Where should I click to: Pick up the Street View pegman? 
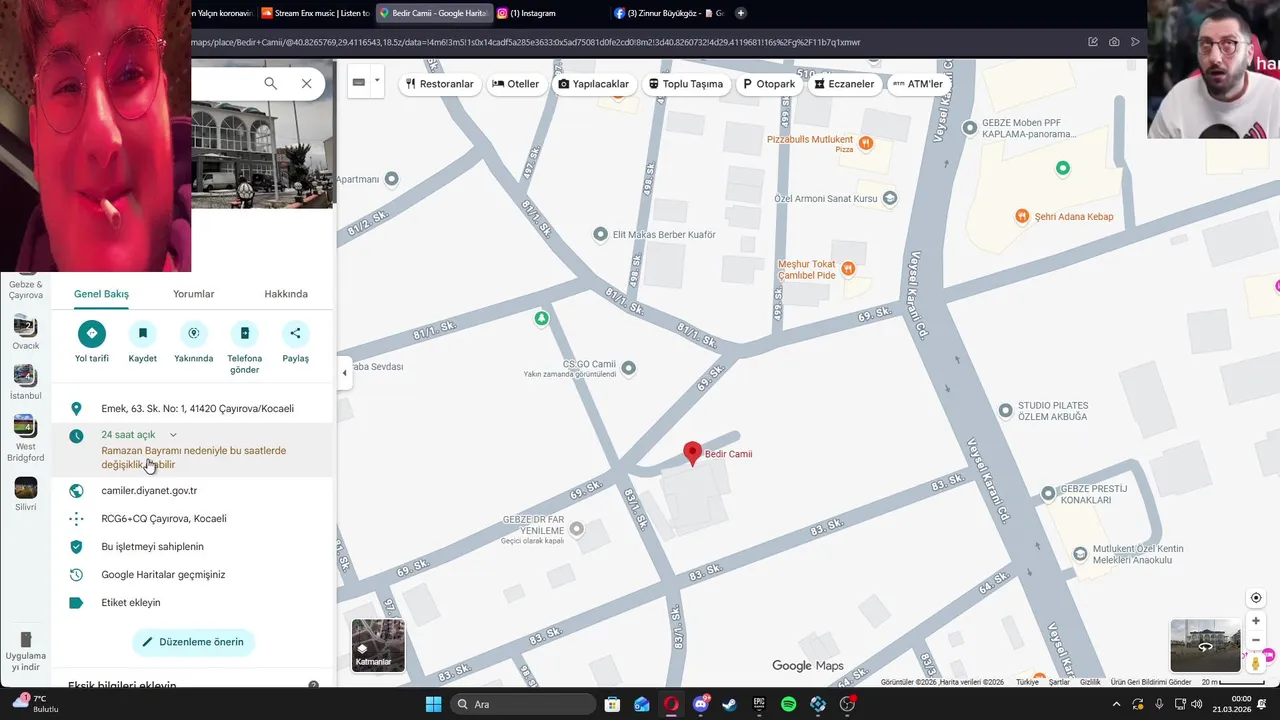[1256, 663]
